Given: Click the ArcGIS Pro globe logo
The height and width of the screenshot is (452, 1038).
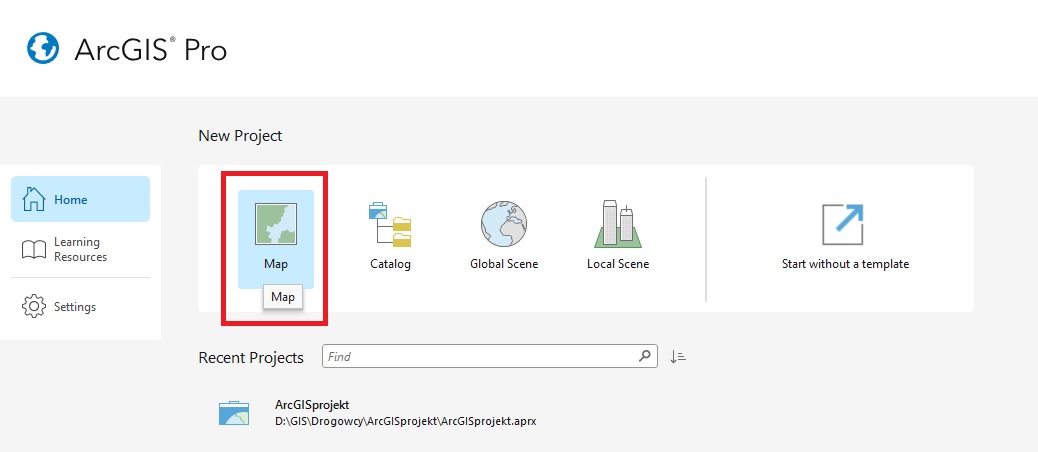Looking at the screenshot, I should 44,47.
